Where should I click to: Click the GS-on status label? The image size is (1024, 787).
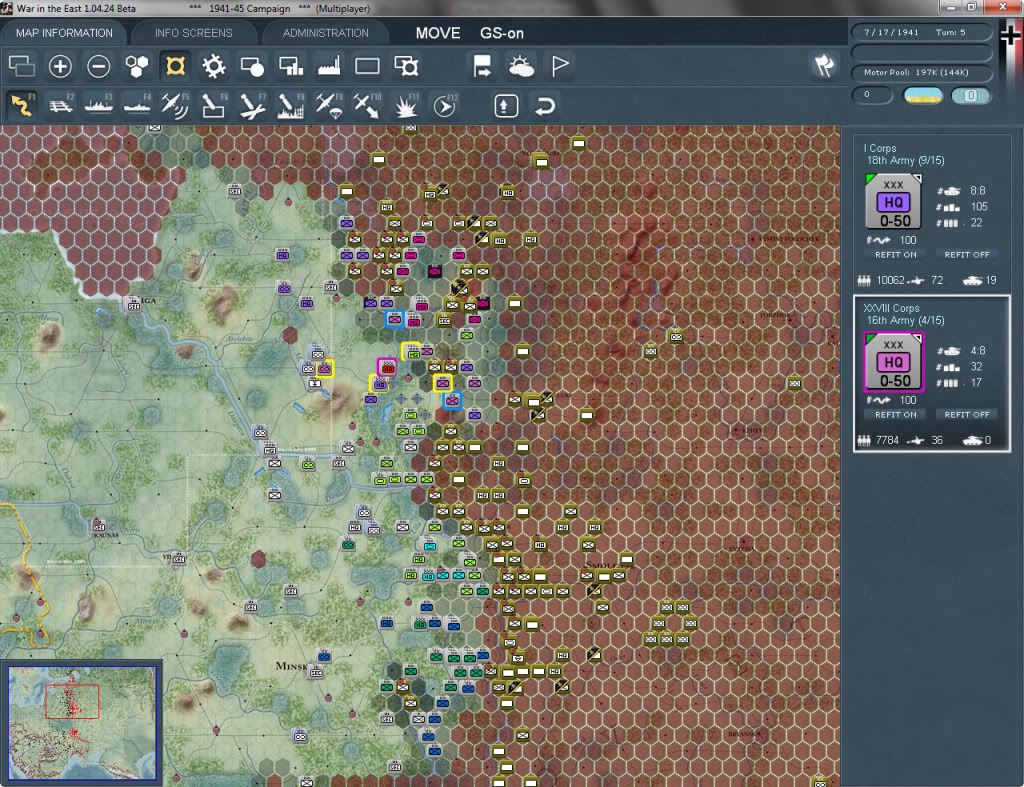pos(502,33)
